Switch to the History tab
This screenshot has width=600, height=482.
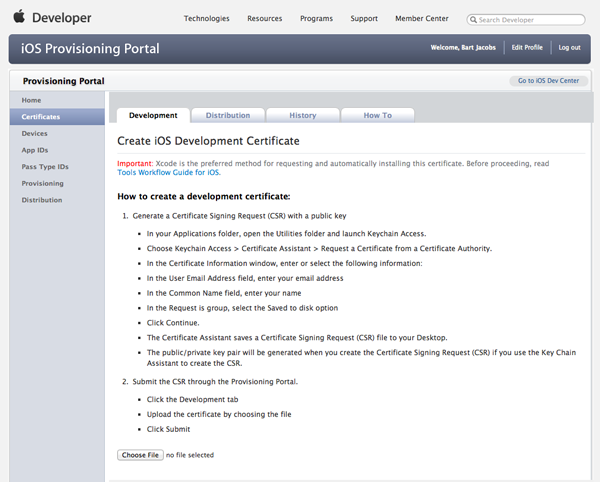(303, 115)
